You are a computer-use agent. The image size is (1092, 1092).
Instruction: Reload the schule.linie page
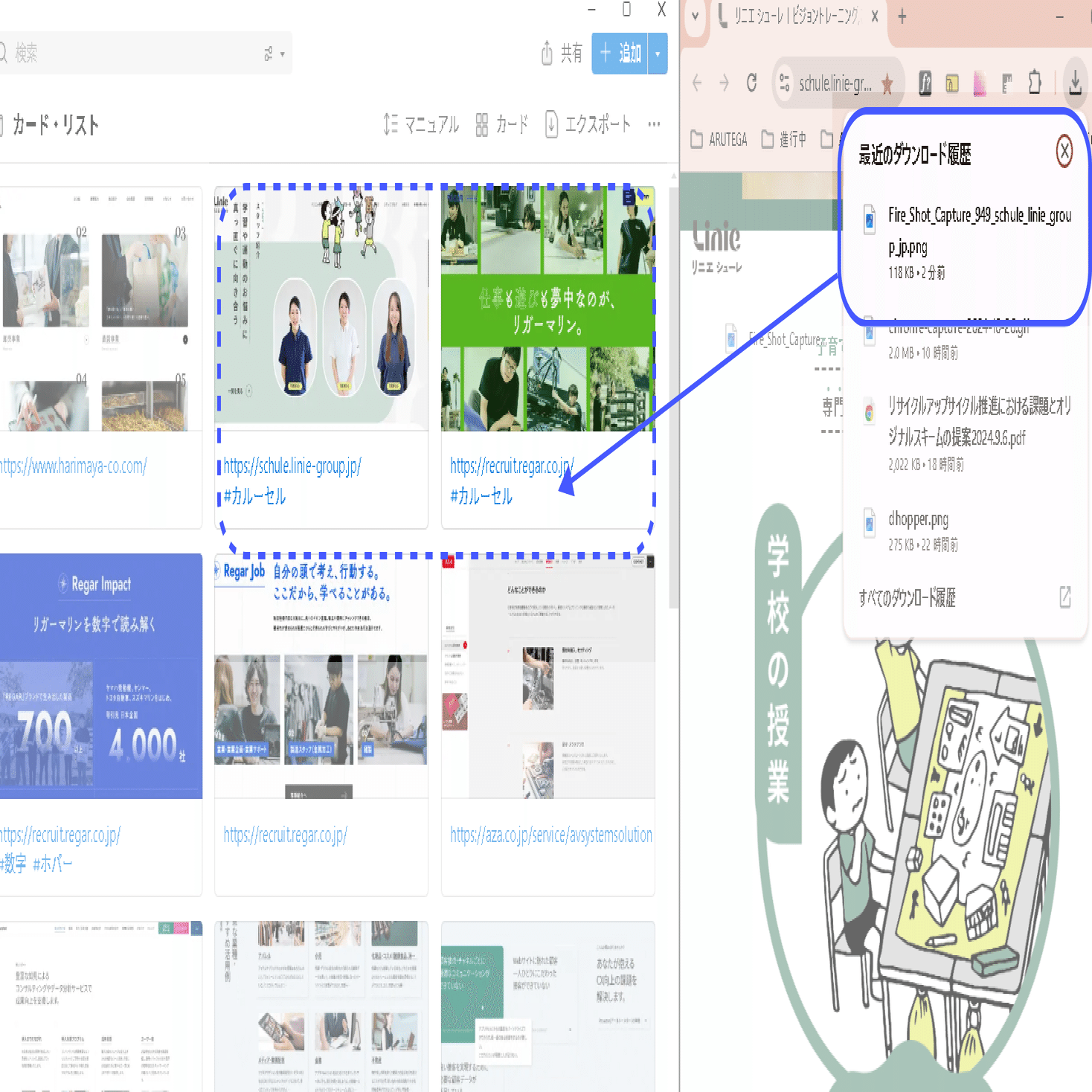751,83
